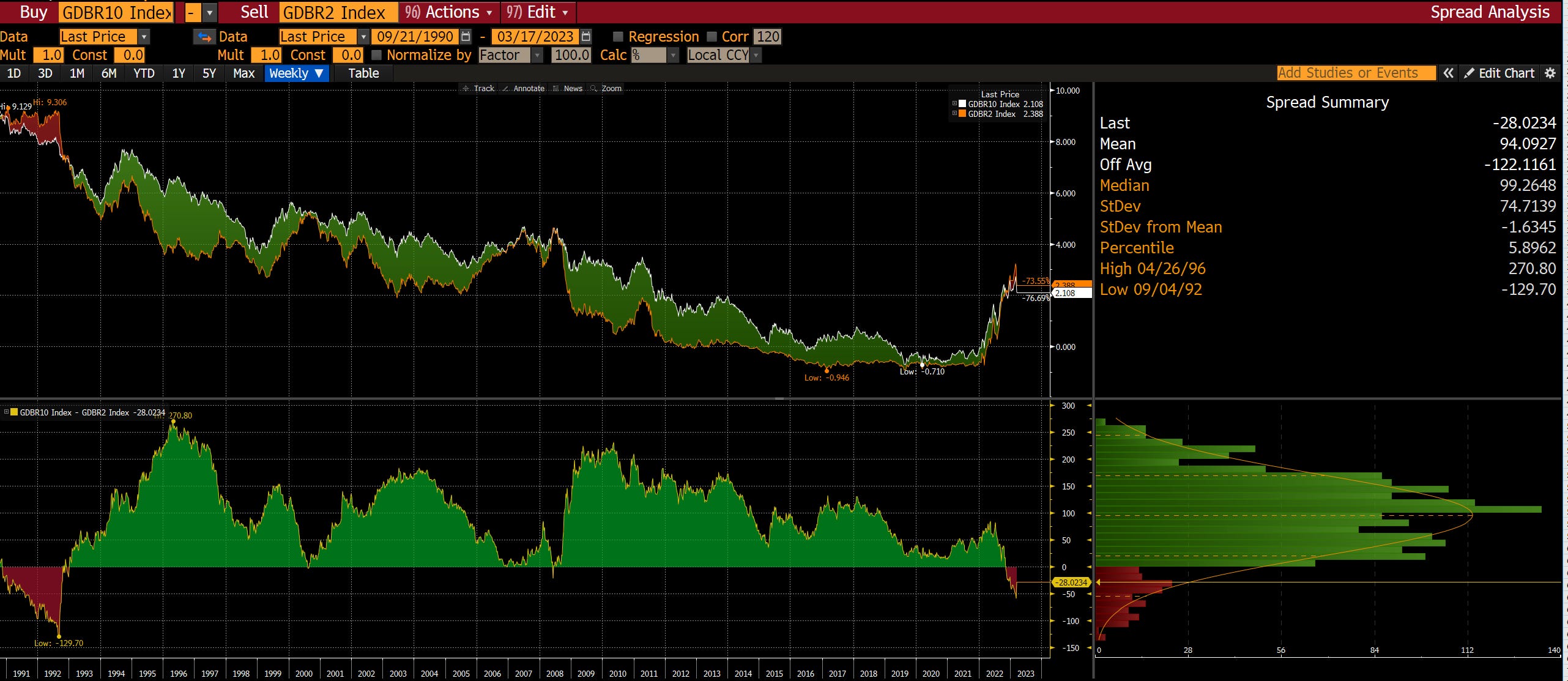Click the Sell side Mult 1.0 field
The width and height of the screenshot is (1568, 681).
[267, 55]
